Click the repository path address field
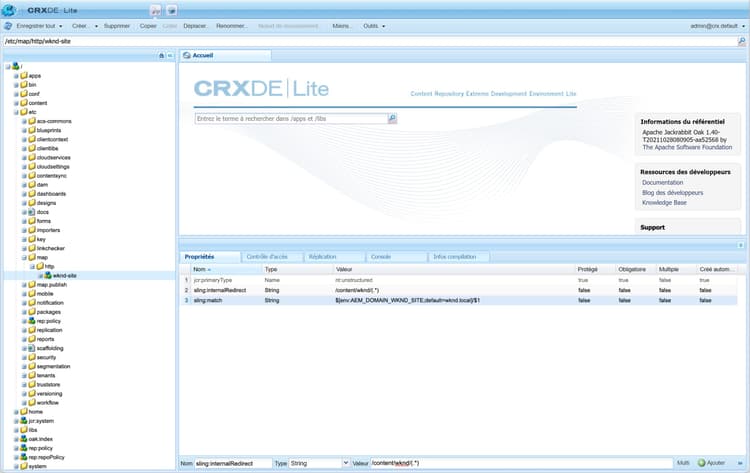This screenshot has width=750, height=473. point(369,42)
